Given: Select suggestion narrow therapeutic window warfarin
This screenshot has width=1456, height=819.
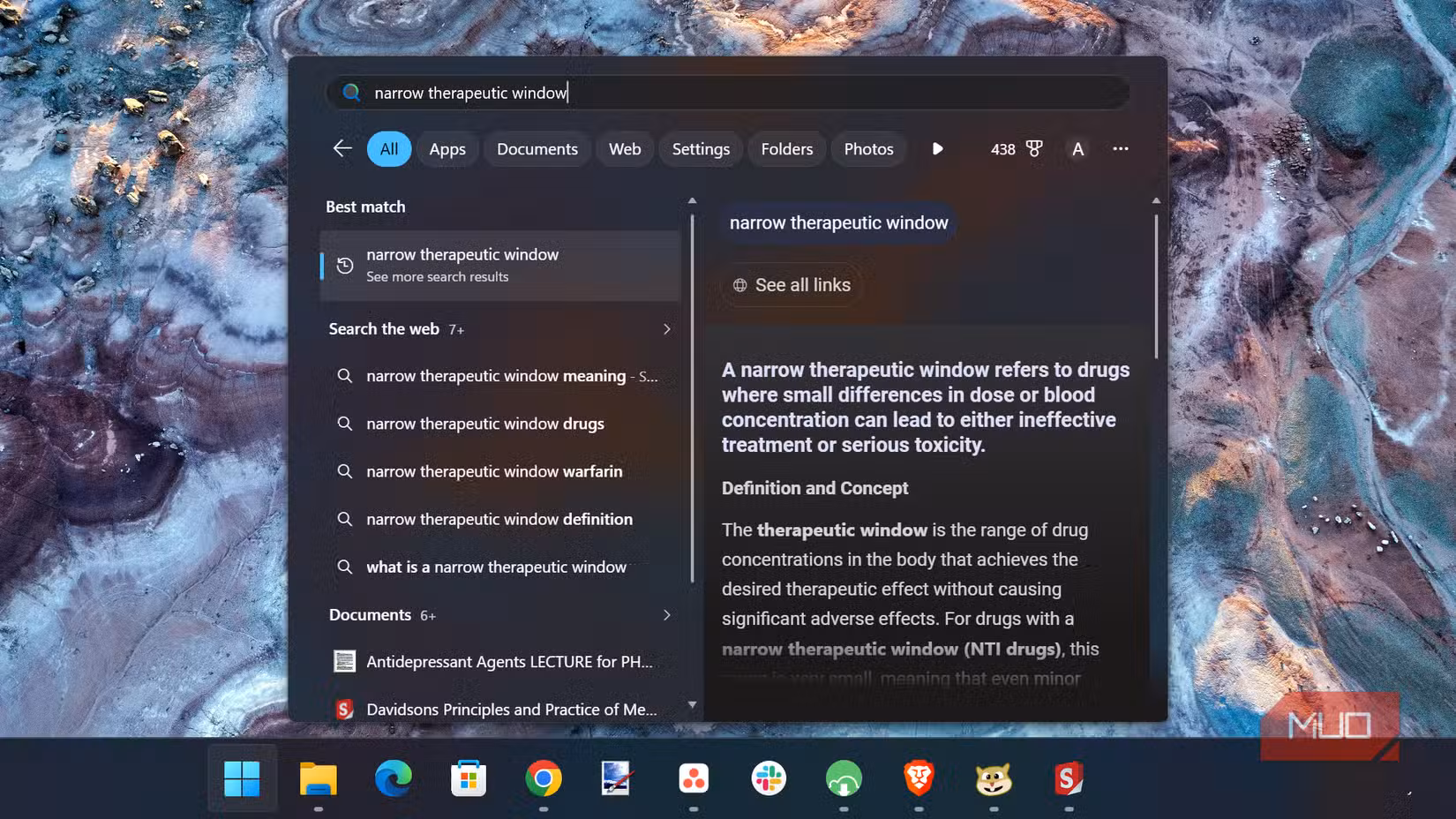Looking at the screenshot, I should point(500,471).
